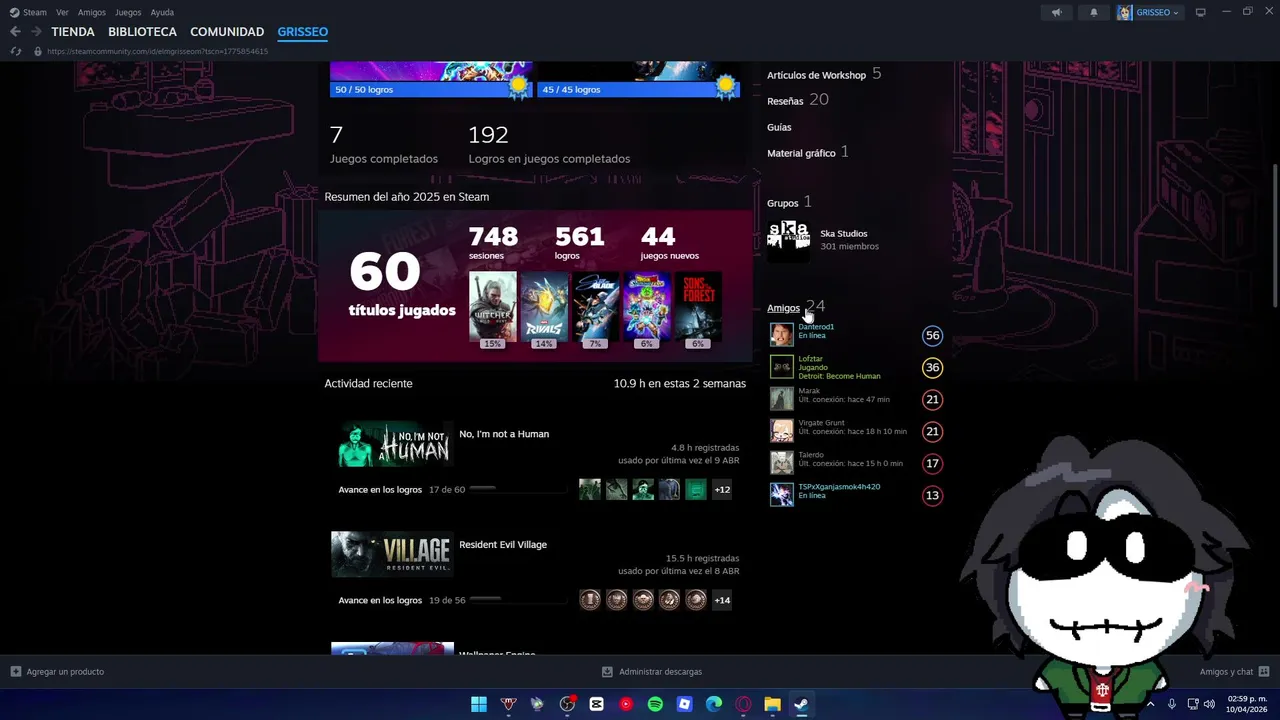The image size is (1280, 720).
Task: Open Talerdo friend avatar
Action: click(781, 463)
